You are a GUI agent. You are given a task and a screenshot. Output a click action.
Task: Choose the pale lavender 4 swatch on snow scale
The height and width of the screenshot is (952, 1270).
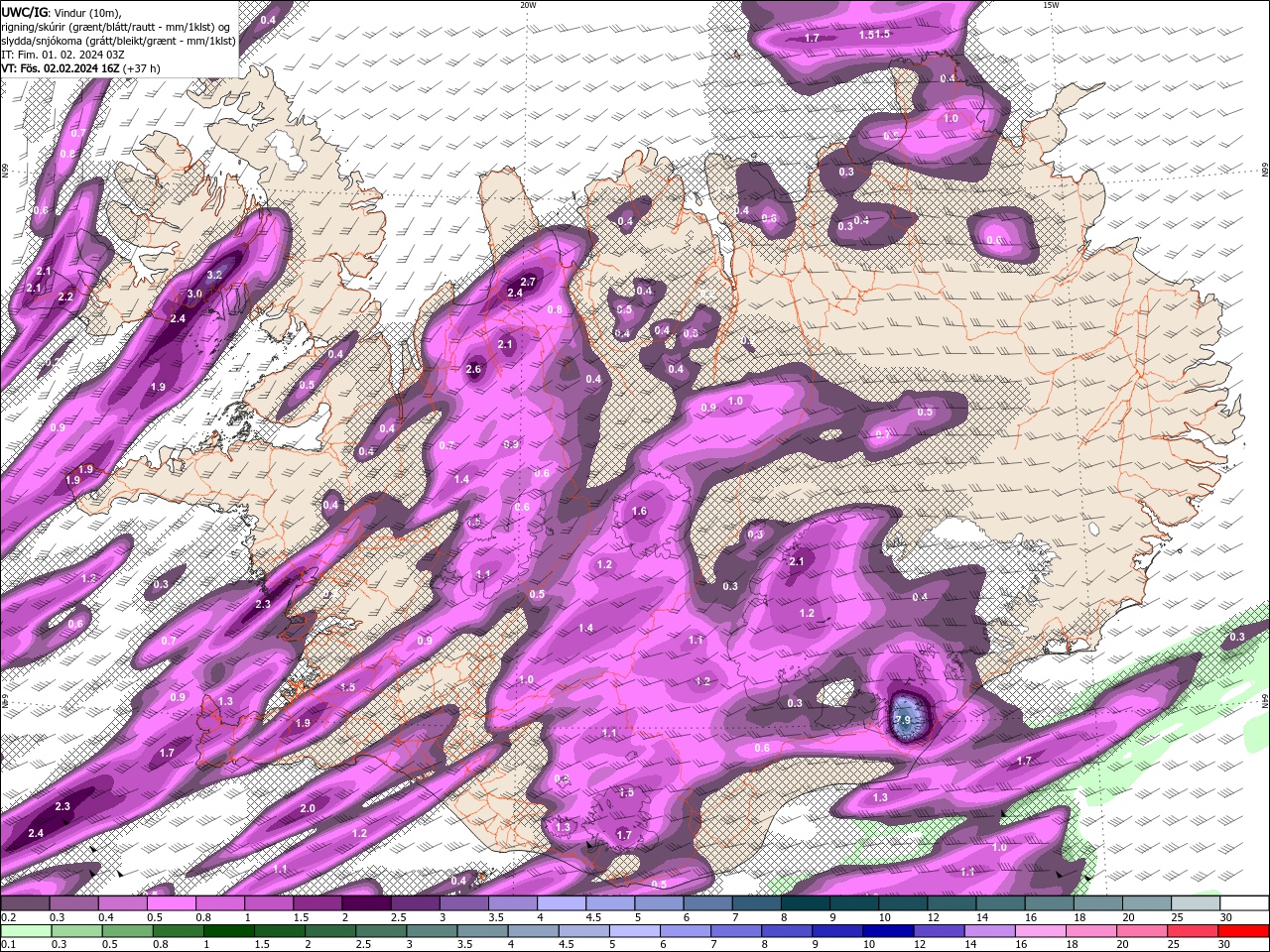tap(562, 903)
